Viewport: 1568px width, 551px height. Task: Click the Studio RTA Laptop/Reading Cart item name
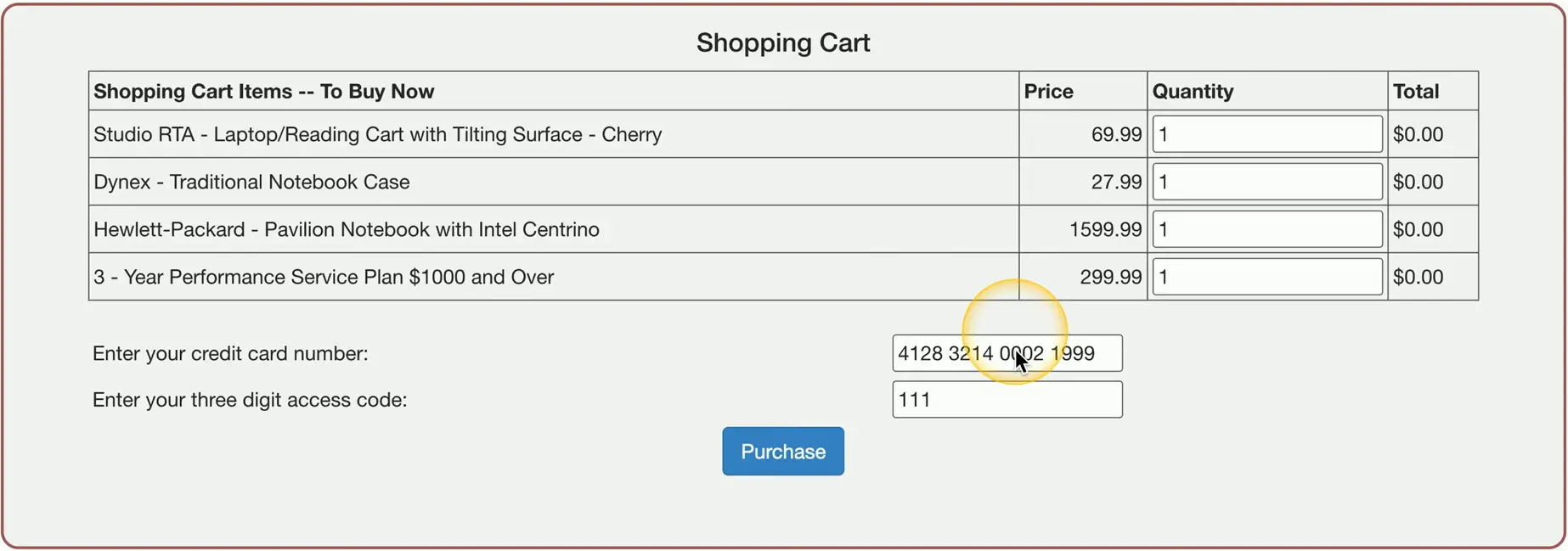click(x=377, y=134)
